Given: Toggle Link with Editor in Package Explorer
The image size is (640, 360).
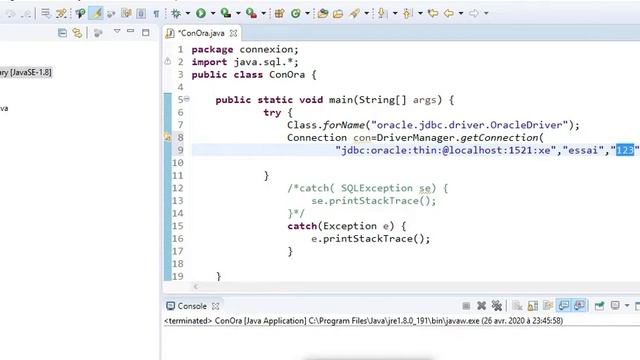Looking at the screenshot, I should pos(77,33).
